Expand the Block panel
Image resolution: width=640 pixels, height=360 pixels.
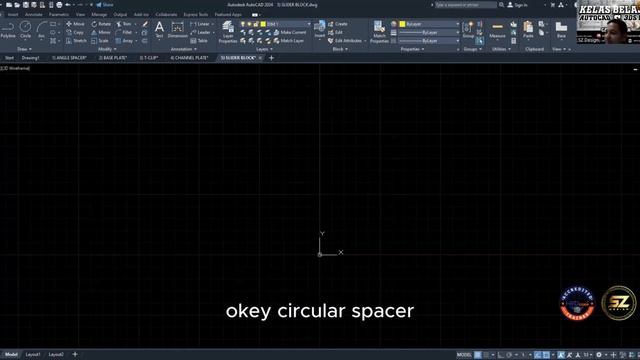[340, 49]
